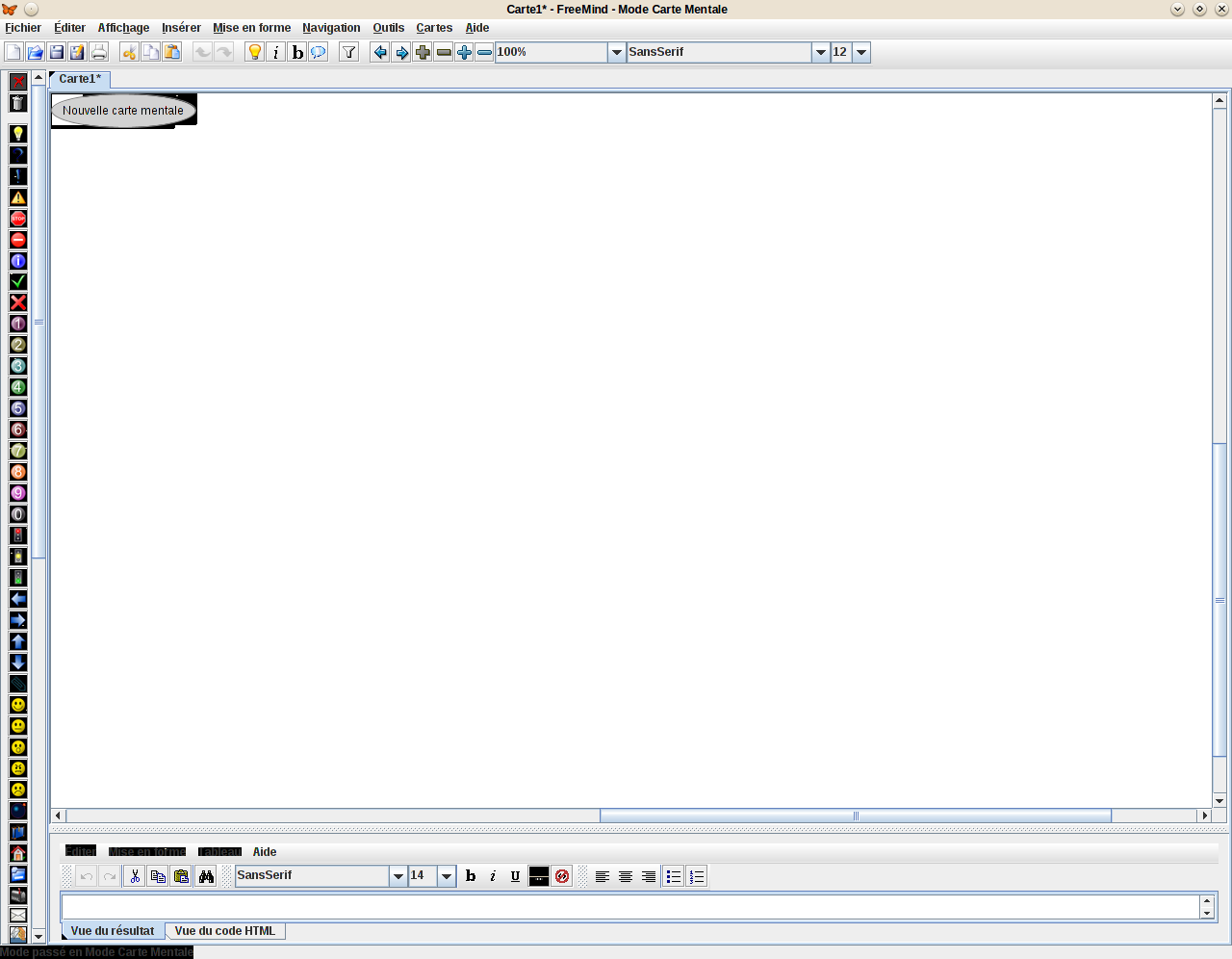Open the Navigation menu
The width and height of the screenshot is (1232, 959).
click(331, 28)
